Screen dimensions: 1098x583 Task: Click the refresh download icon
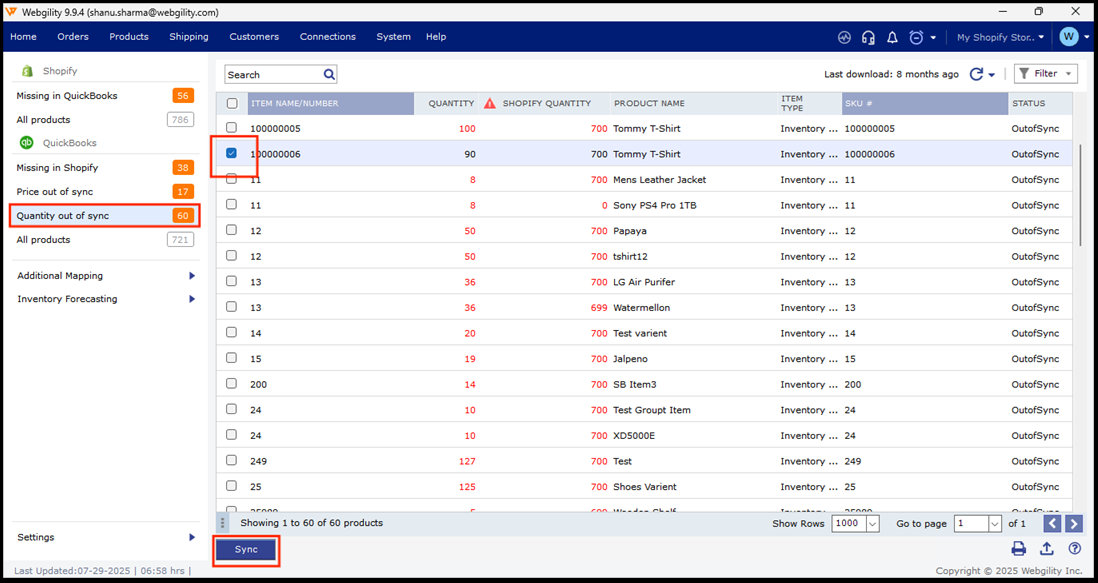pyautogui.click(x=976, y=74)
